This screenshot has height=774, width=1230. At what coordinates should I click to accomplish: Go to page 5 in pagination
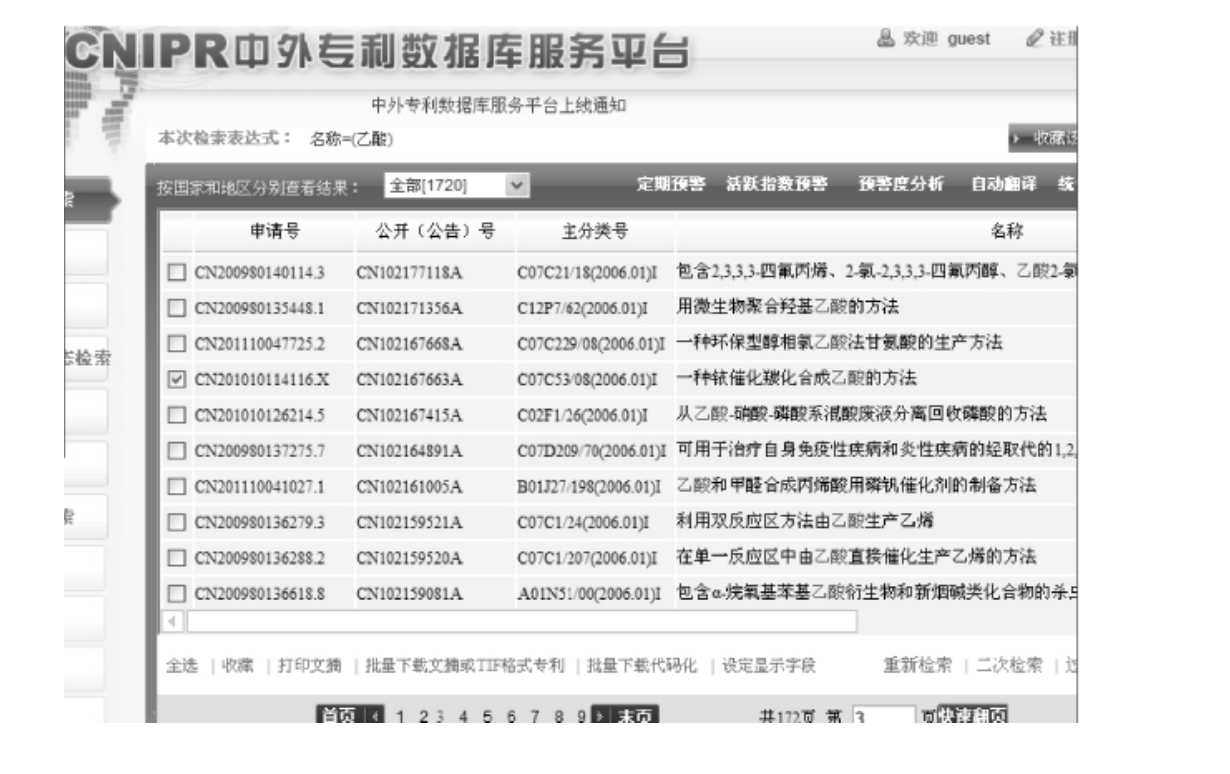pos(487,717)
